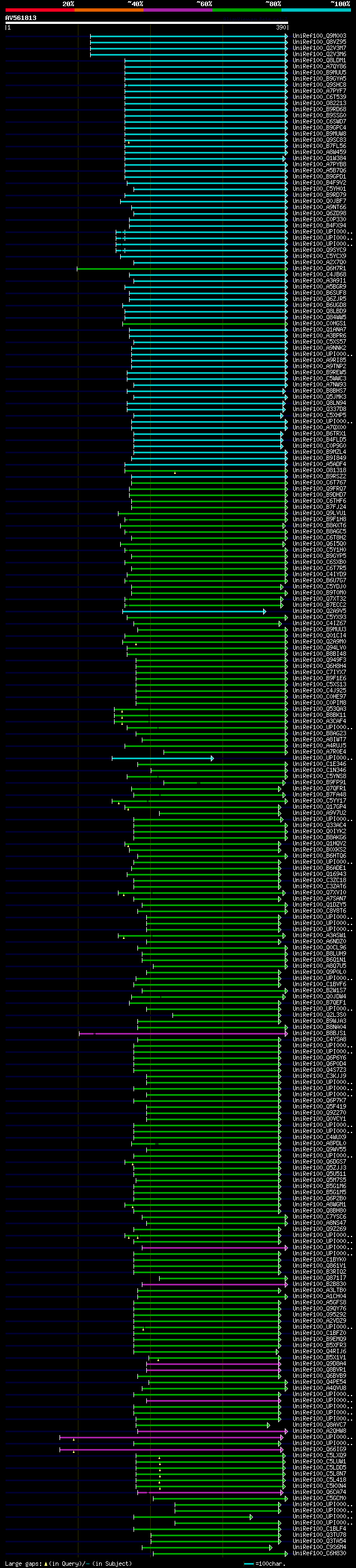Click the cyan ~100% legend color segment
The image size is (356, 1568).
coord(317,10)
